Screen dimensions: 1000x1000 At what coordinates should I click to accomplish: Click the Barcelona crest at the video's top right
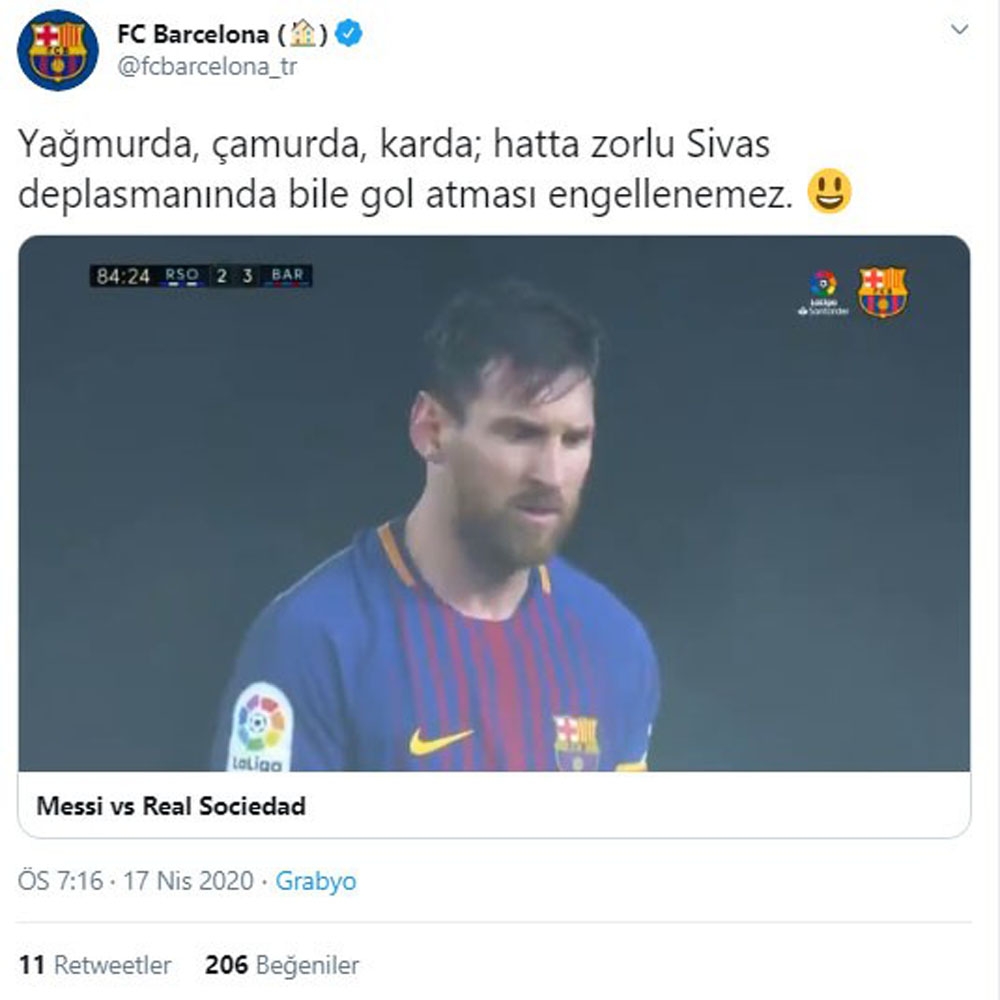[881, 290]
